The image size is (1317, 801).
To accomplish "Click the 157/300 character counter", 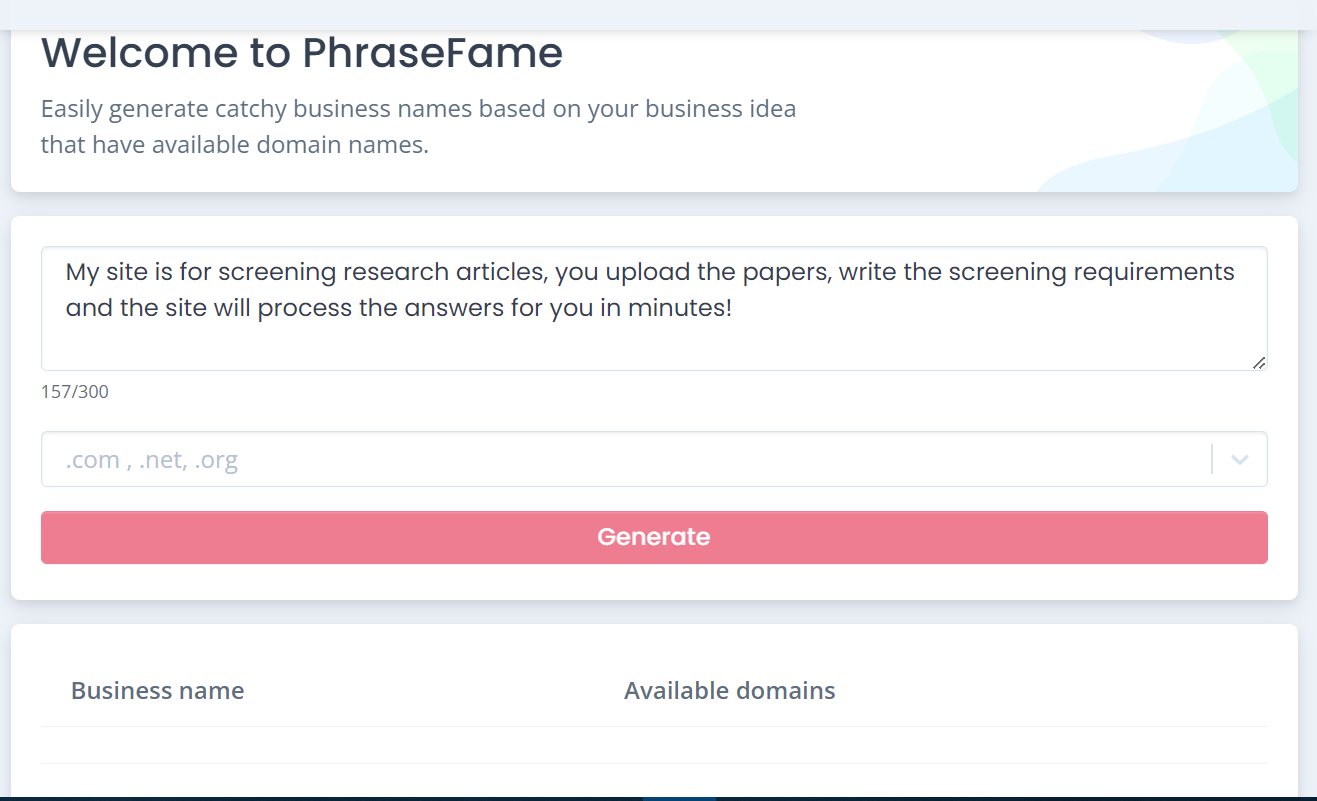I will coord(75,392).
